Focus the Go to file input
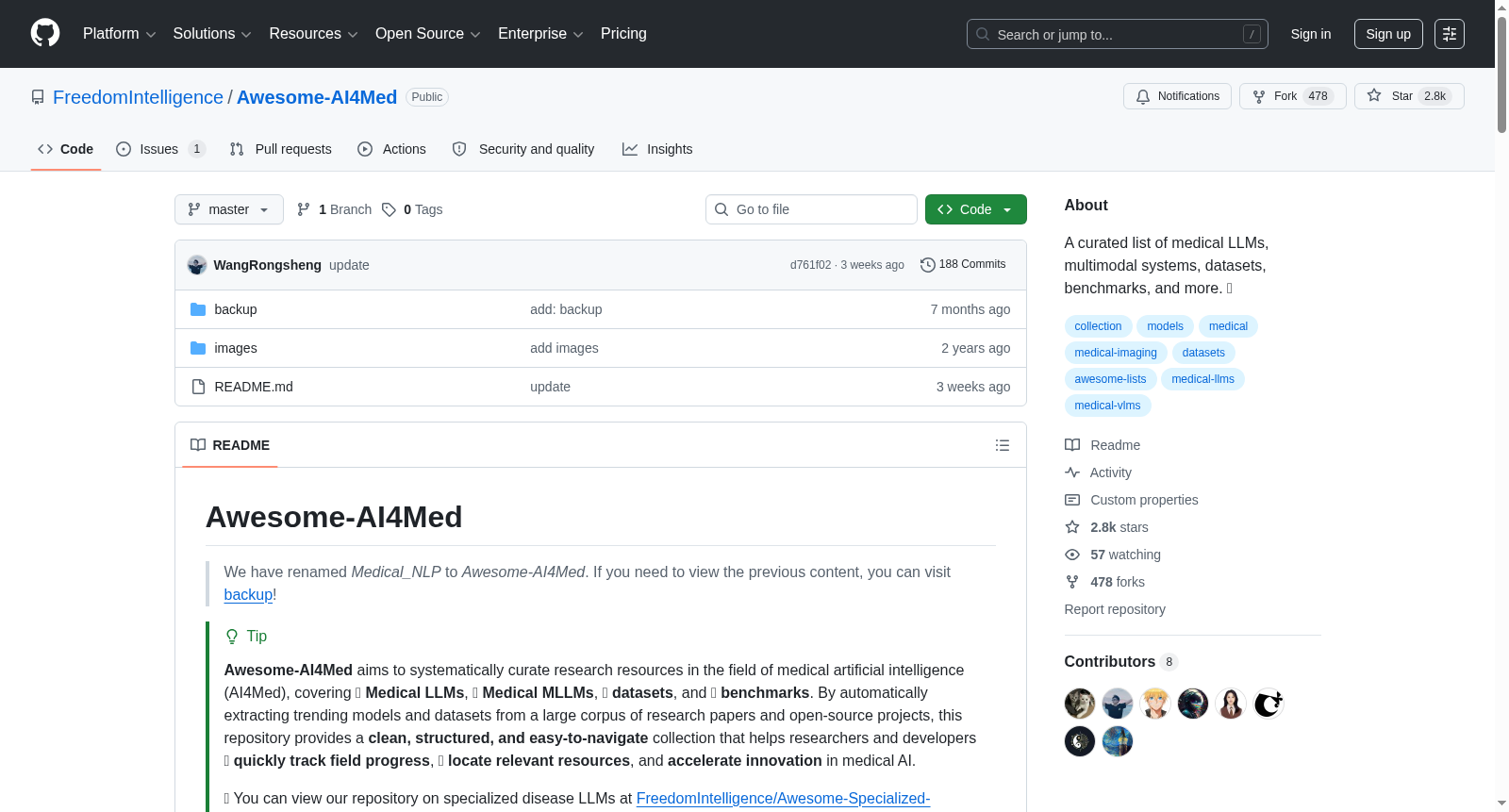Image resolution: width=1509 pixels, height=812 pixels. coord(811,209)
